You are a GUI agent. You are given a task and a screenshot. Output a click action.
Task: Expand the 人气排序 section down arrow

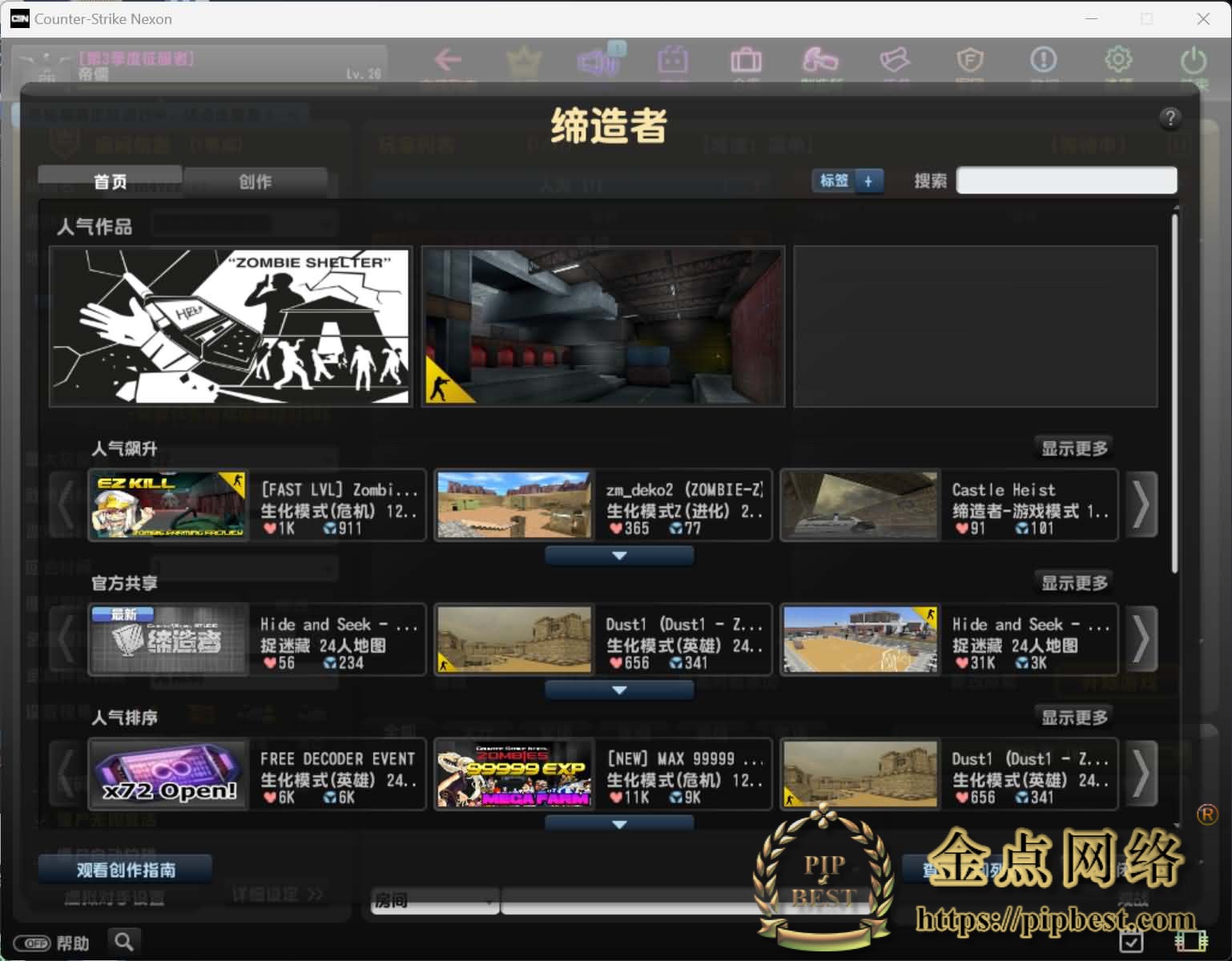click(x=619, y=823)
